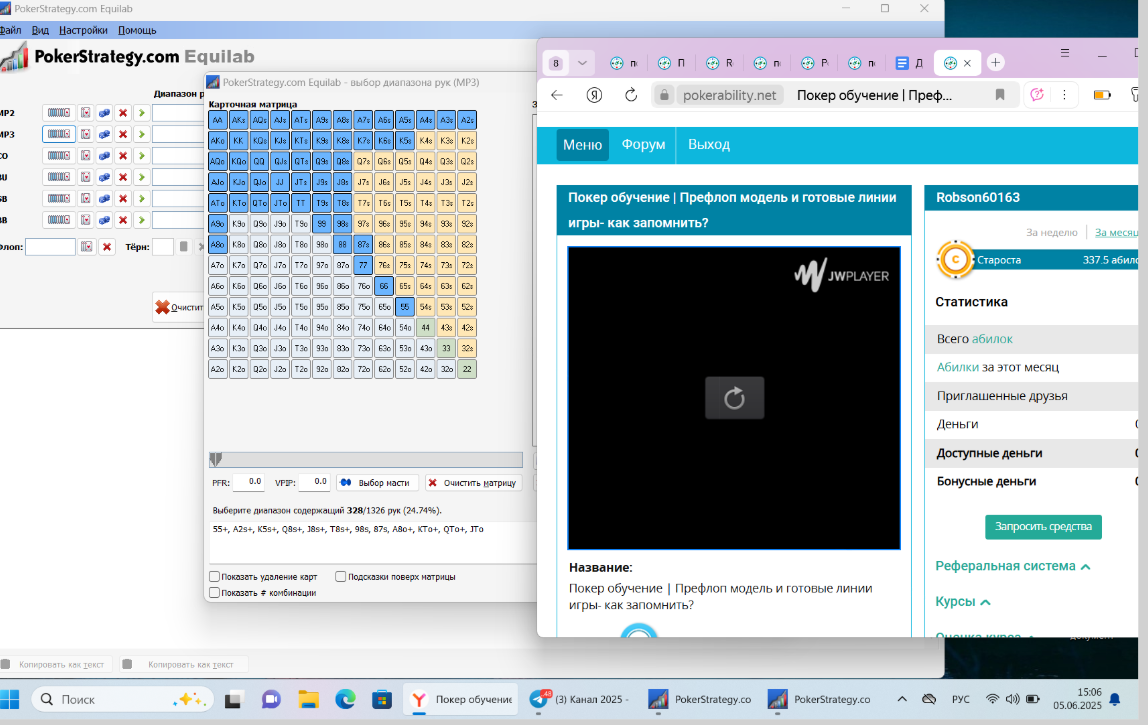Viewport: 1148px width, 725px height.
Task: Open Telegram Канал 2025 taskbar item
Action: coord(580,699)
